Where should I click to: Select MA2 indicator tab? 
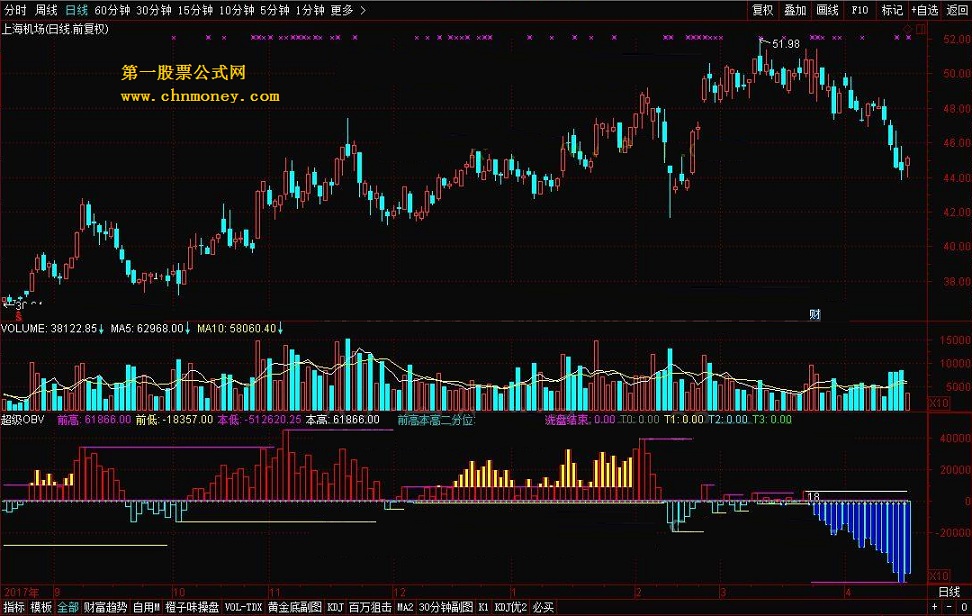pos(405,607)
